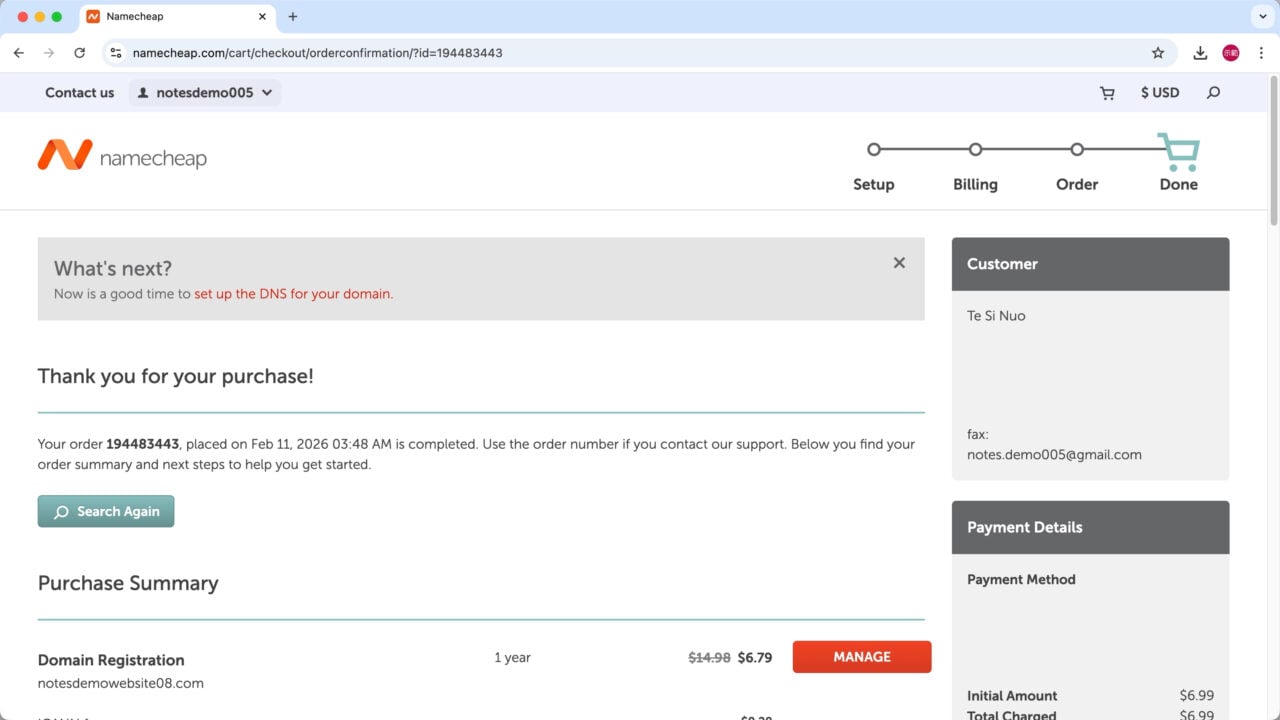Open site search via the magnifier icon
This screenshot has width=1280, height=720.
(1211, 92)
